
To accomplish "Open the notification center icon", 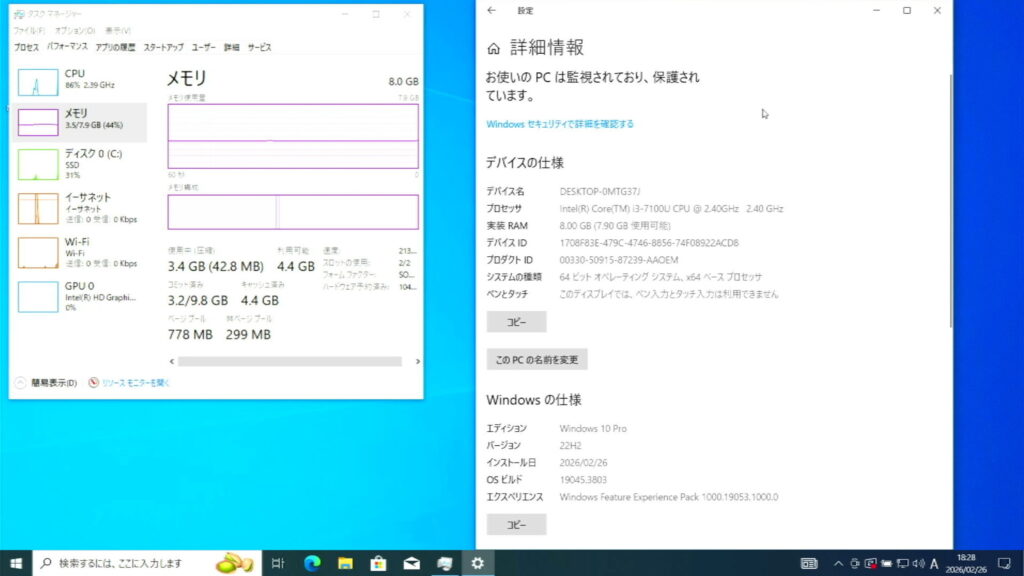I will pos(1003,563).
